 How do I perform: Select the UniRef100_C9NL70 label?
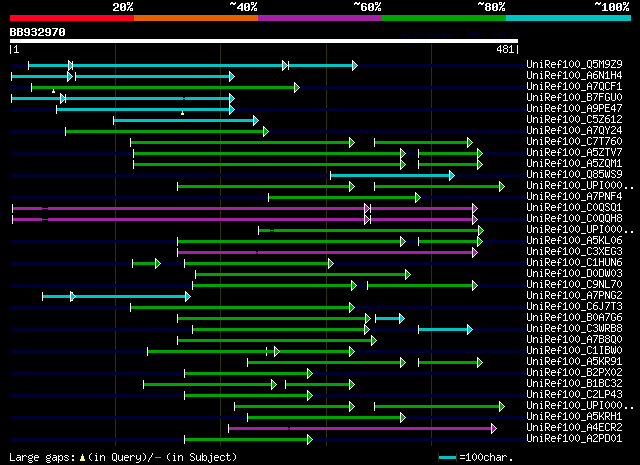pos(574,285)
